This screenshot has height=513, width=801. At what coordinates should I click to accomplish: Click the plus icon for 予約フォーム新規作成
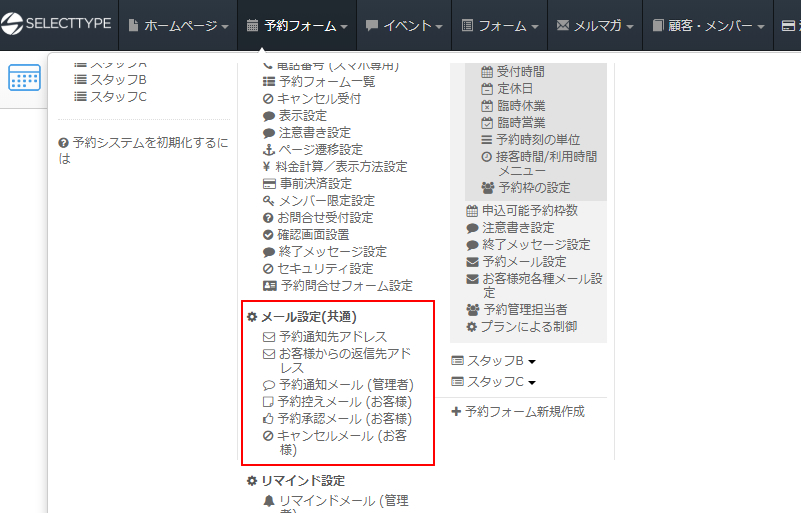456,411
